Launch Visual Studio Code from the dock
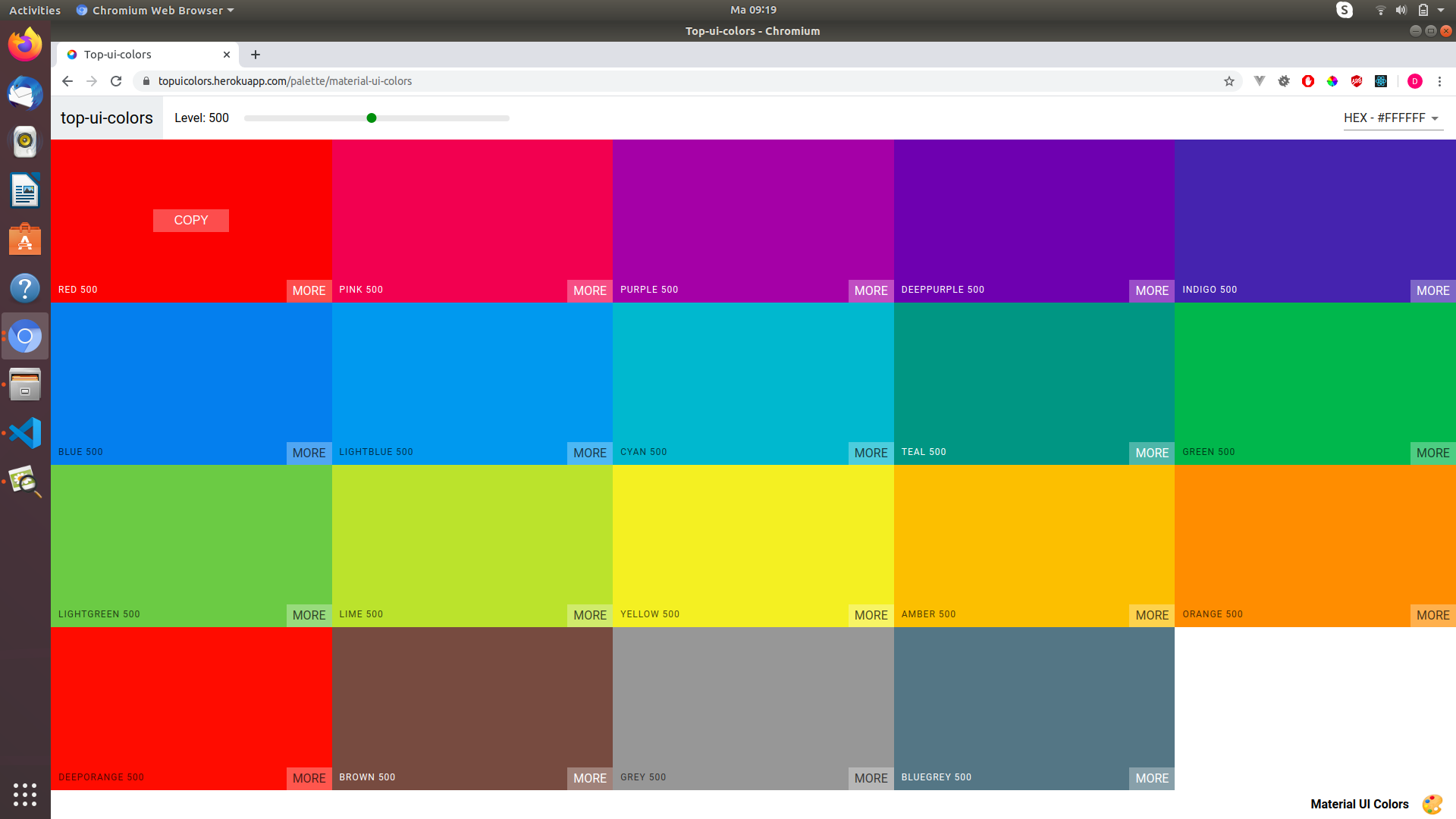Viewport: 1456px width, 819px height. click(25, 433)
